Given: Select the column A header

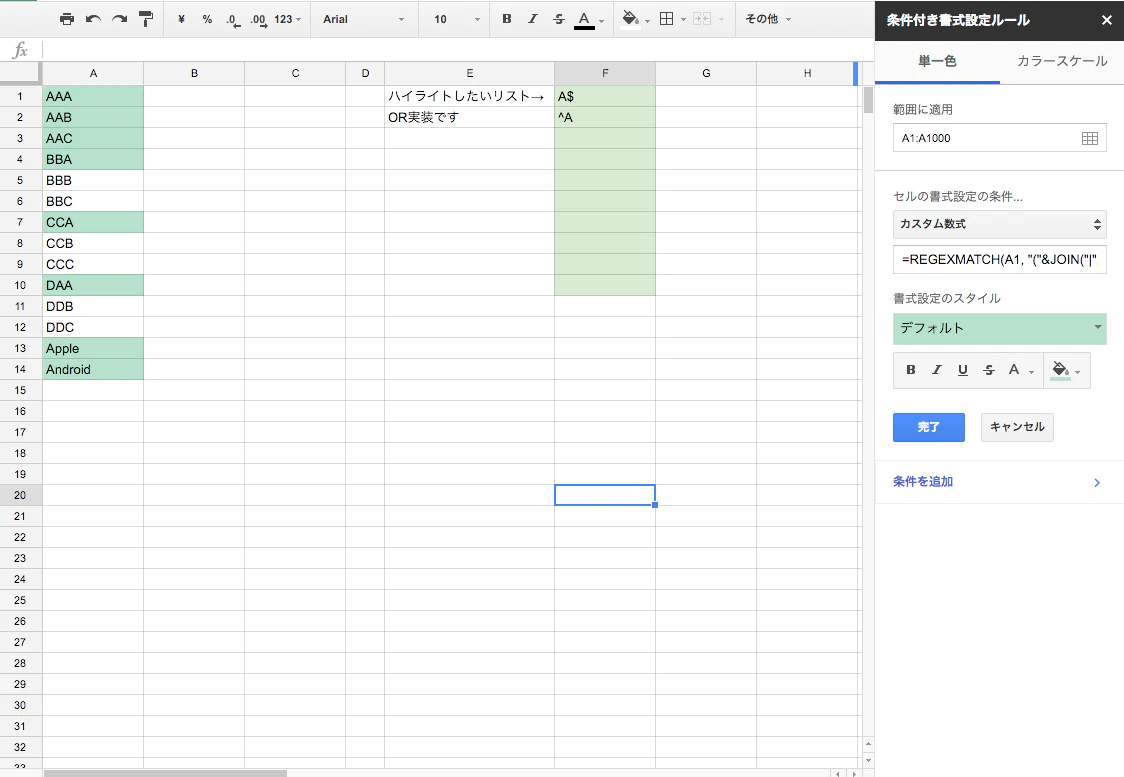Looking at the screenshot, I should (x=93, y=73).
